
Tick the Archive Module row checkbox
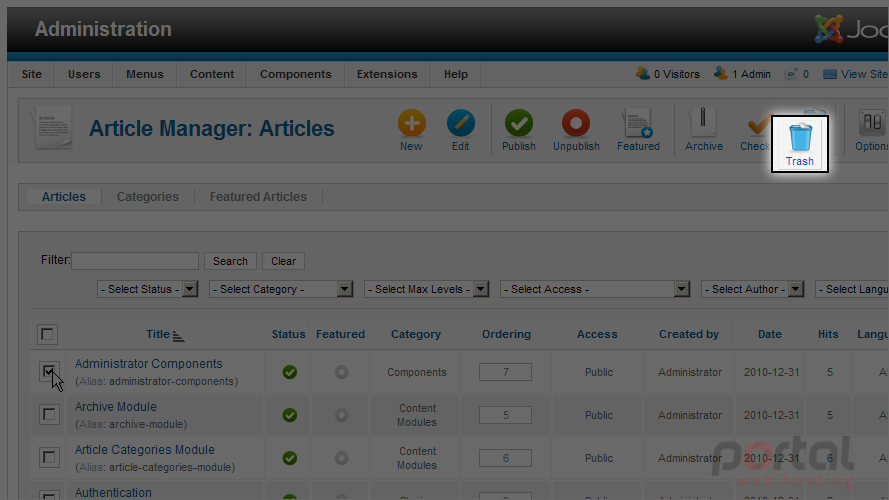click(x=49, y=414)
